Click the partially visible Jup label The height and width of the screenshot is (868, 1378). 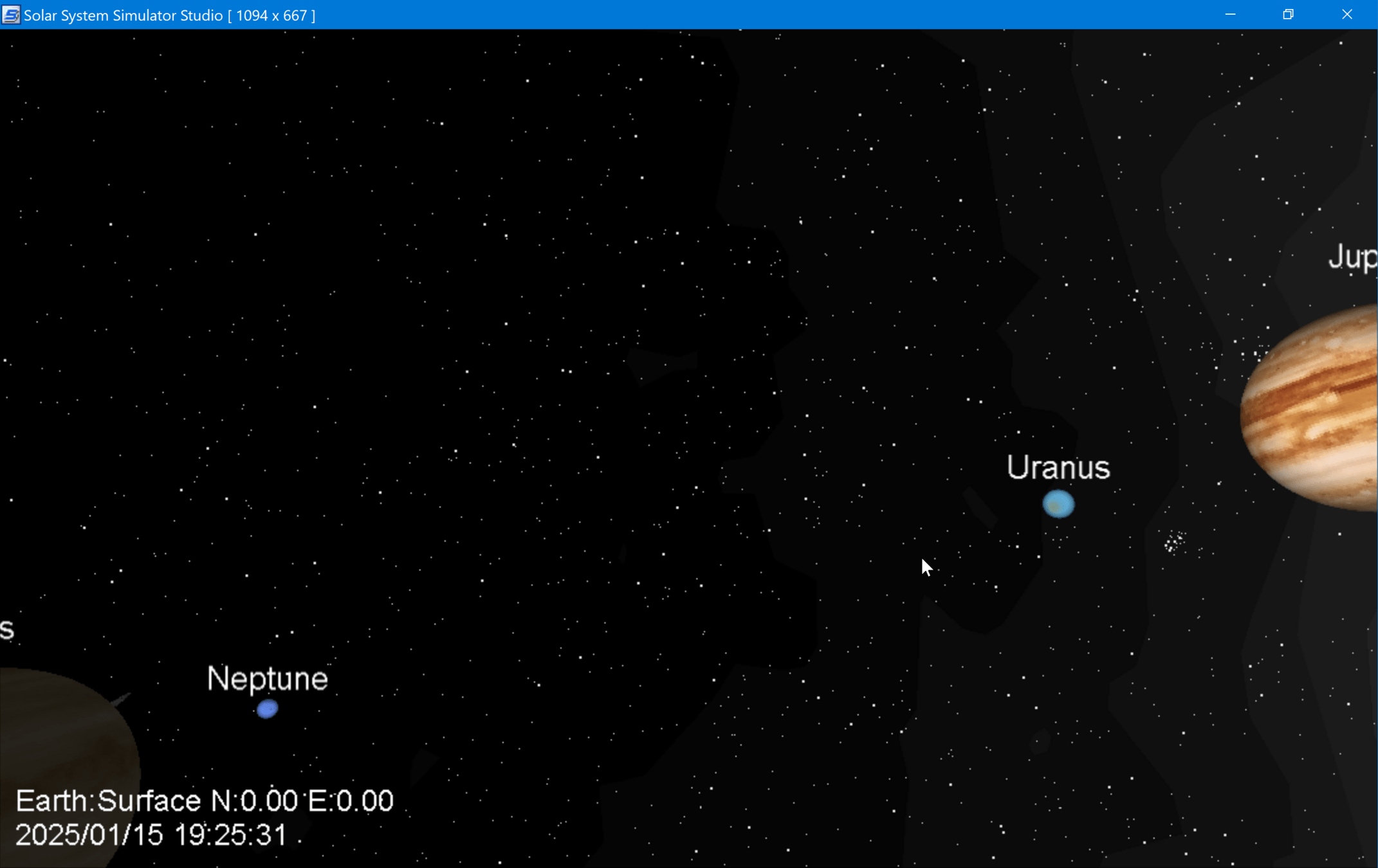[x=1353, y=257]
